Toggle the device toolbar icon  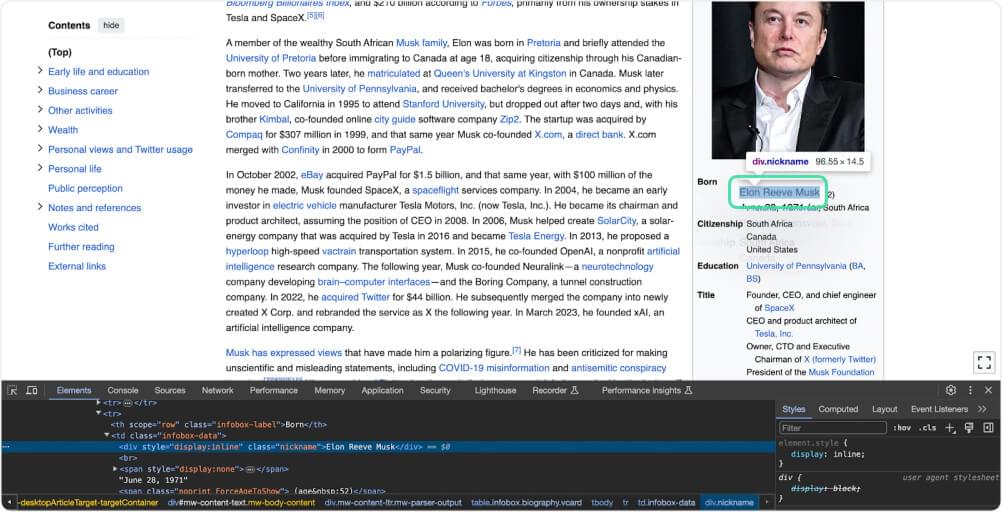(x=31, y=390)
